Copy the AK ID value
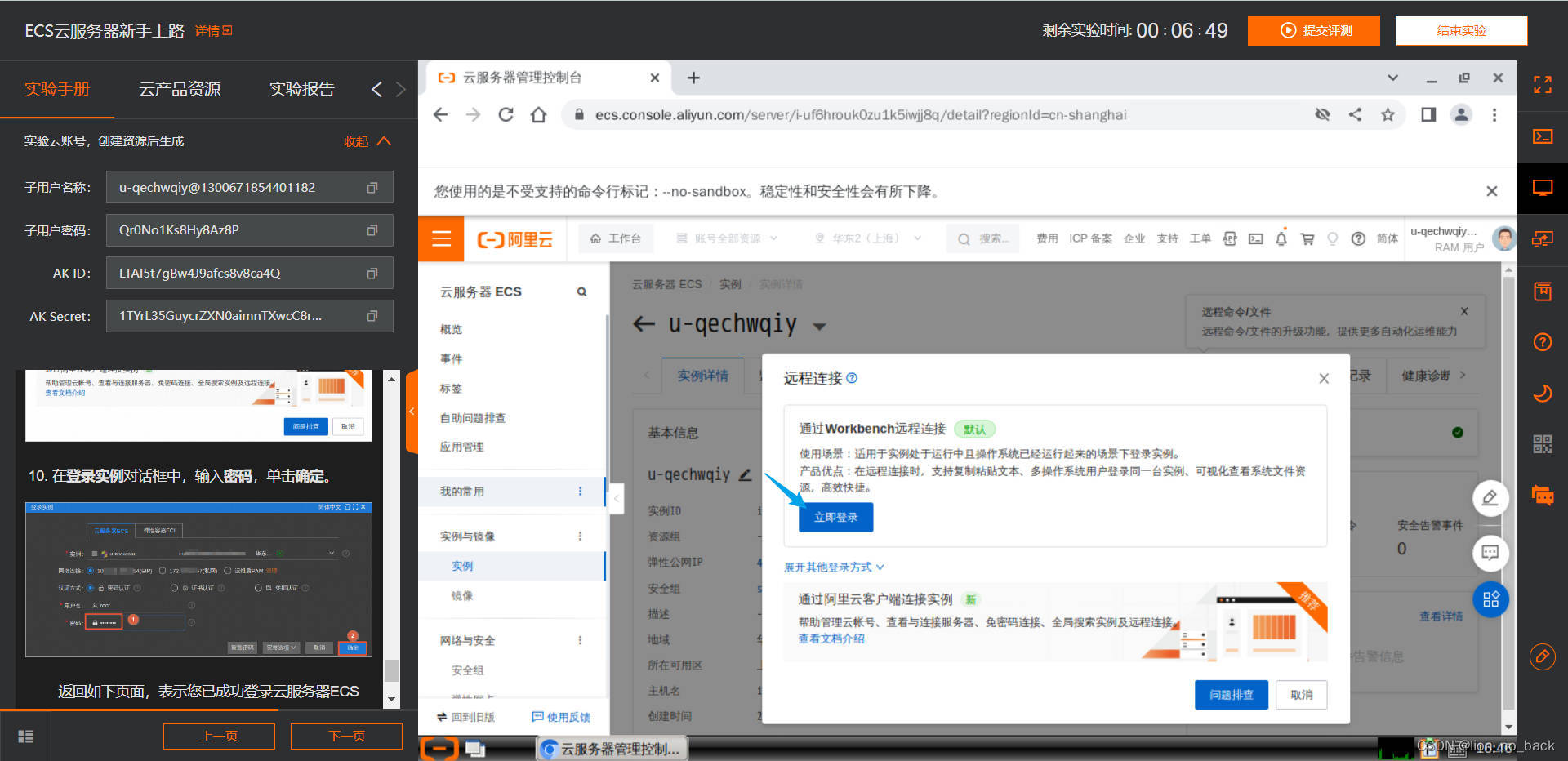This screenshot has height=761, width=1568. tap(372, 274)
